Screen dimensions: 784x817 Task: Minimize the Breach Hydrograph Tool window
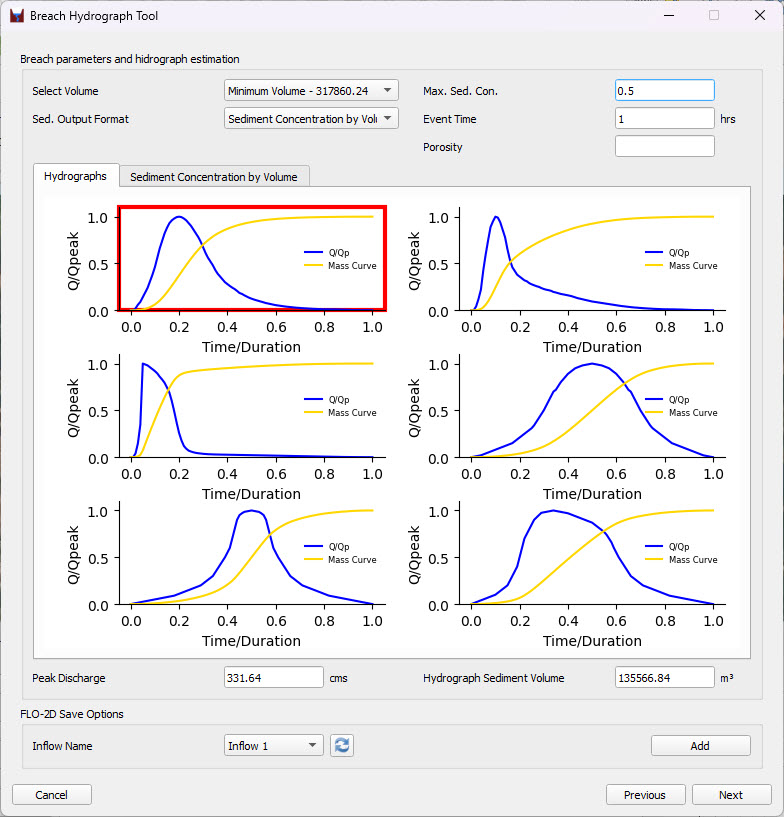coord(668,16)
